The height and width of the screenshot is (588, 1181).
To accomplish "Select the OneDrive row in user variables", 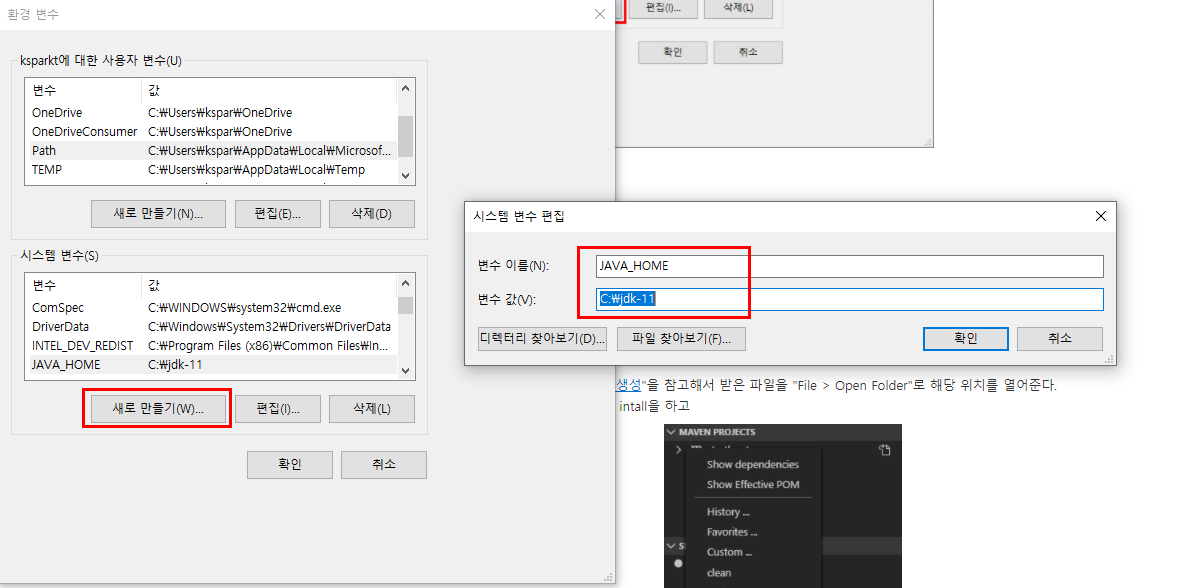I will tap(211, 112).
